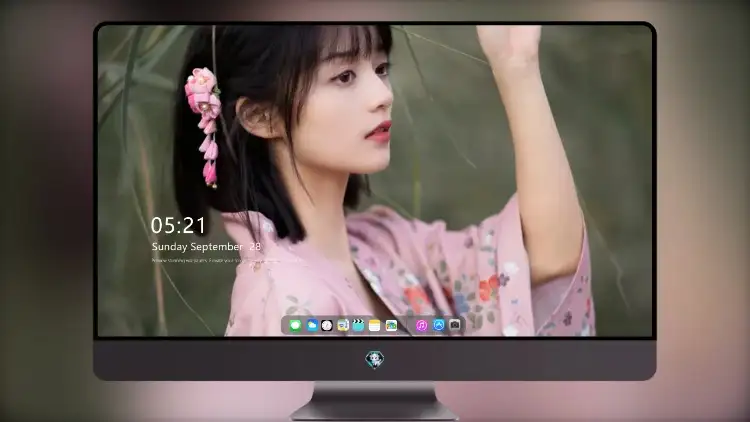Screen dimensions: 750x422
Task: Open the green Messages app in dock
Action: coord(295,326)
